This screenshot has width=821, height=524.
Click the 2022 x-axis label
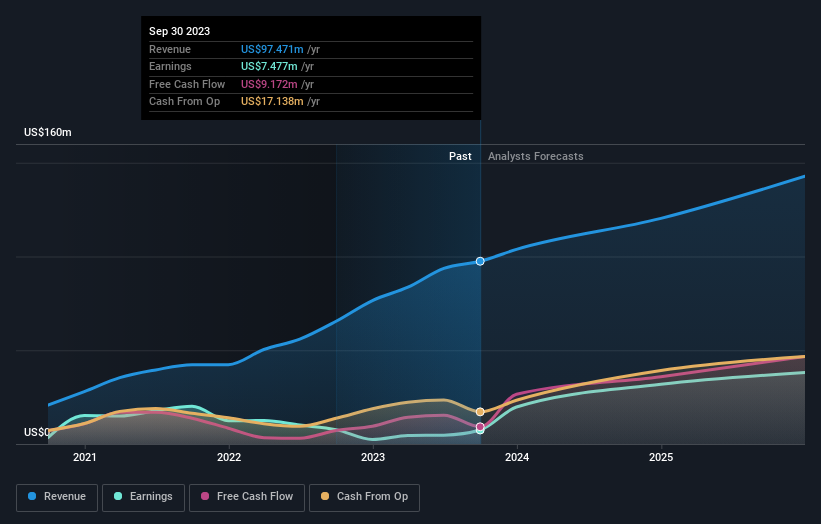229,457
